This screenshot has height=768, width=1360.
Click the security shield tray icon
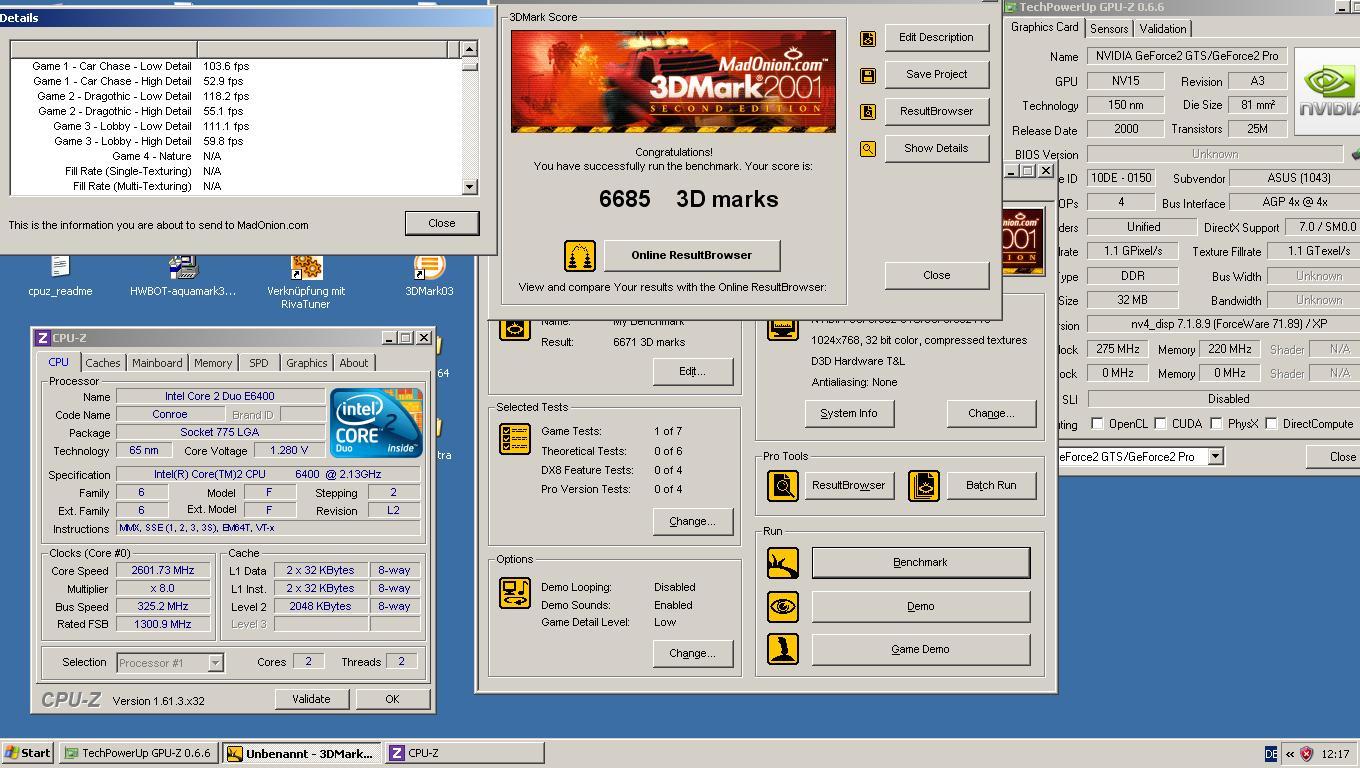click(x=1306, y=754)
